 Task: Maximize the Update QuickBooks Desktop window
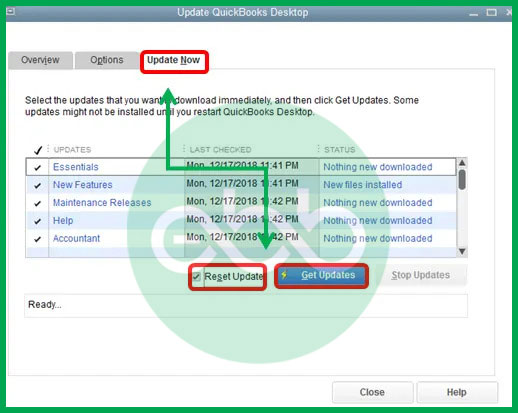coord(491,13)
